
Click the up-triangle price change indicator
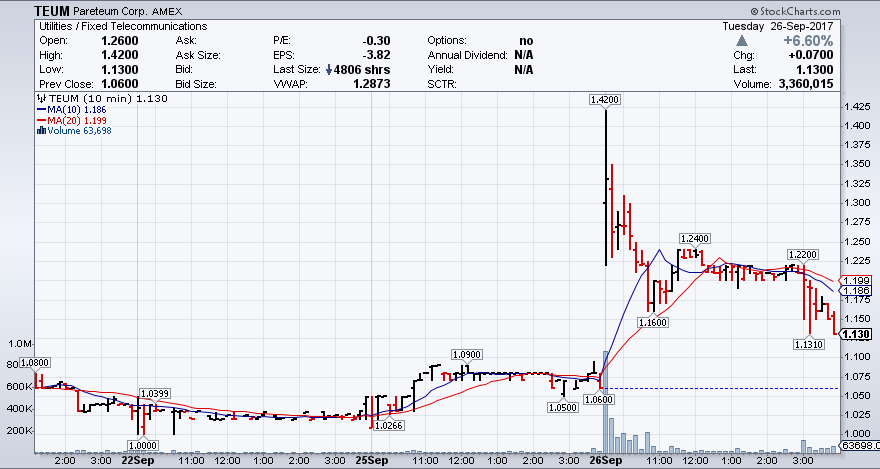pos(741,40)
